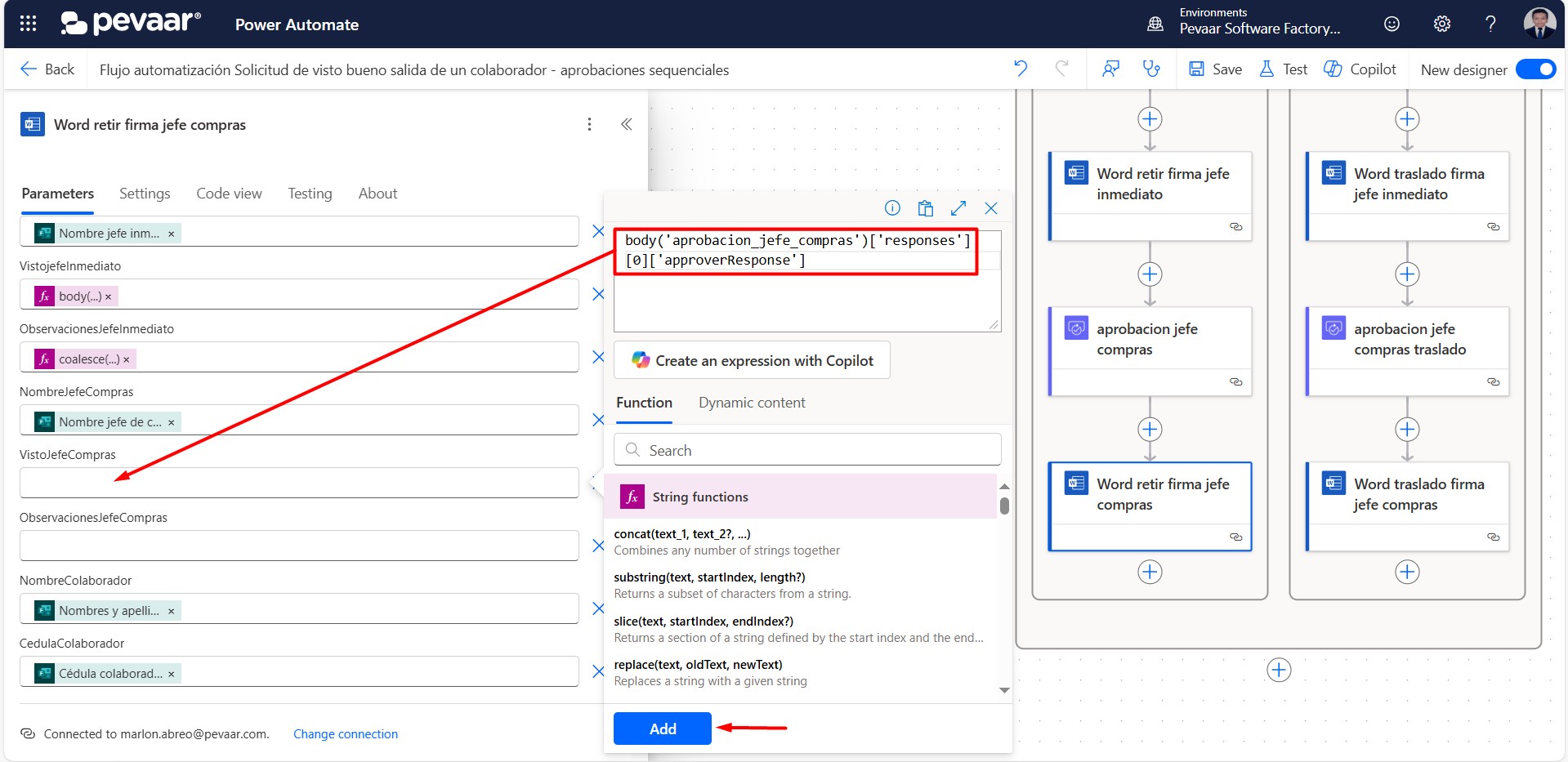Open the app launcher waffle icon
Image resolution: width=1568 pixels, height=762 pixels.
(28, 24)
